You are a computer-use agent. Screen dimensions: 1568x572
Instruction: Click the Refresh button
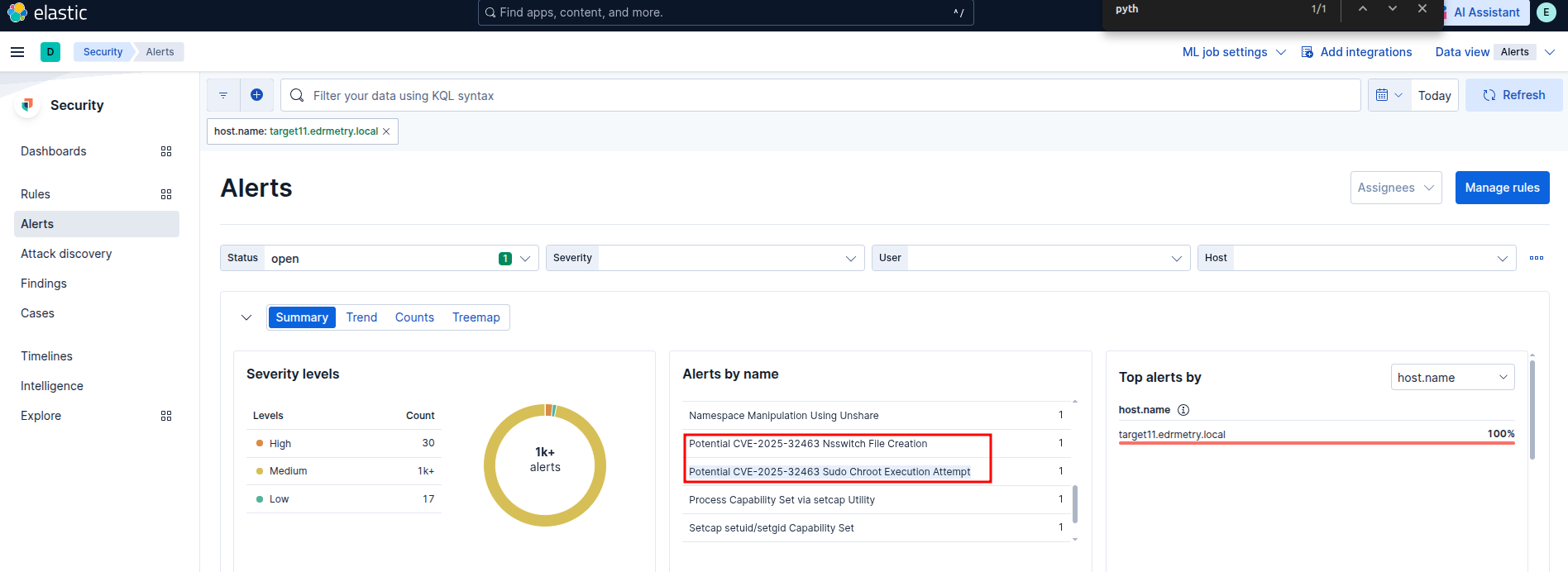click(1513, 95)
